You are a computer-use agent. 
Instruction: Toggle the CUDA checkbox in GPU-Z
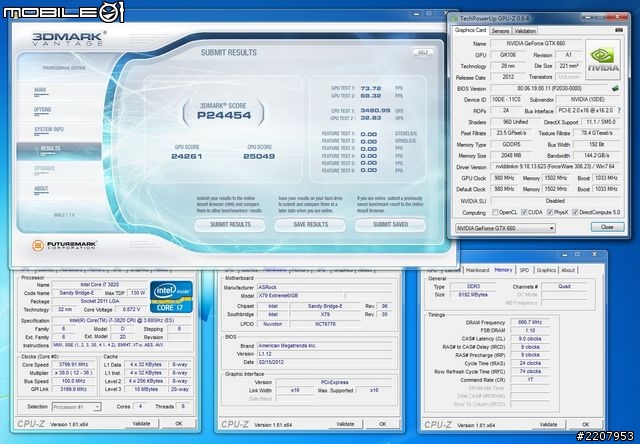[524, 212]
